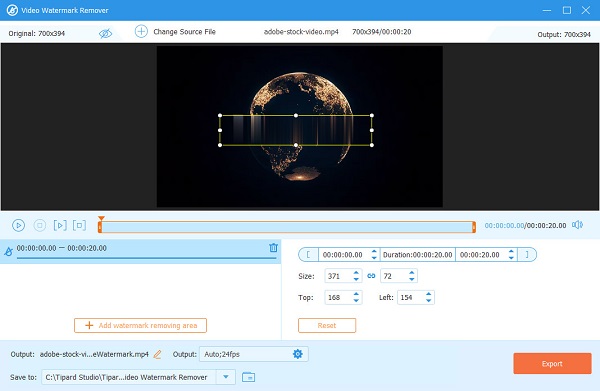Set start point with the left bracket button
The width and height of the screenshot is (600, 391).
[x=308, y=255]
